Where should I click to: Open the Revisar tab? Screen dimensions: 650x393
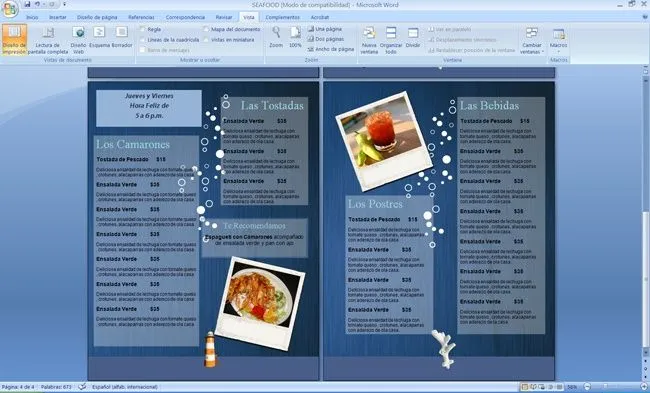point(224,17)
